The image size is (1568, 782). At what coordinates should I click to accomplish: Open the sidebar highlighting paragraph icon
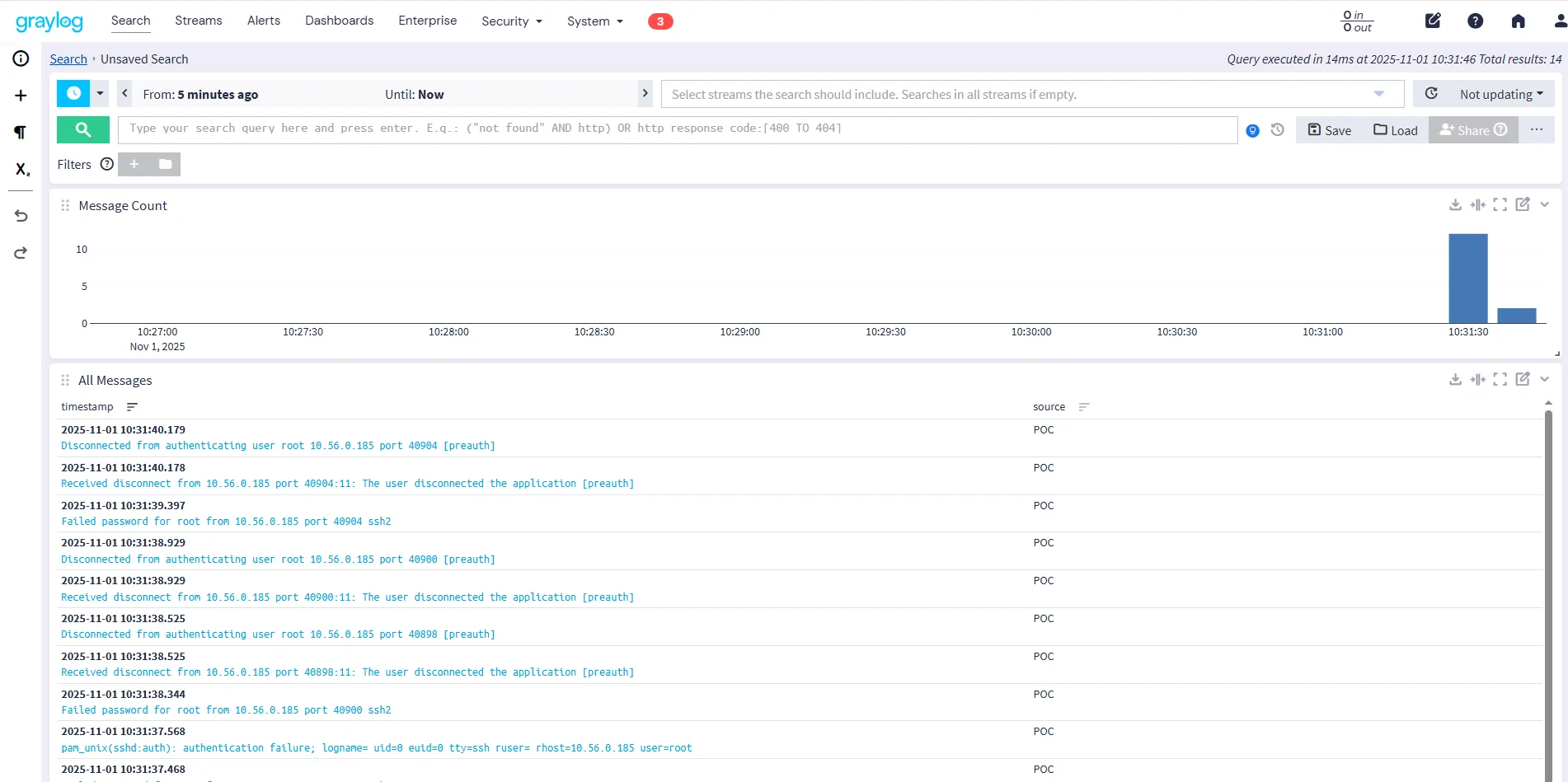coord(21,132)
